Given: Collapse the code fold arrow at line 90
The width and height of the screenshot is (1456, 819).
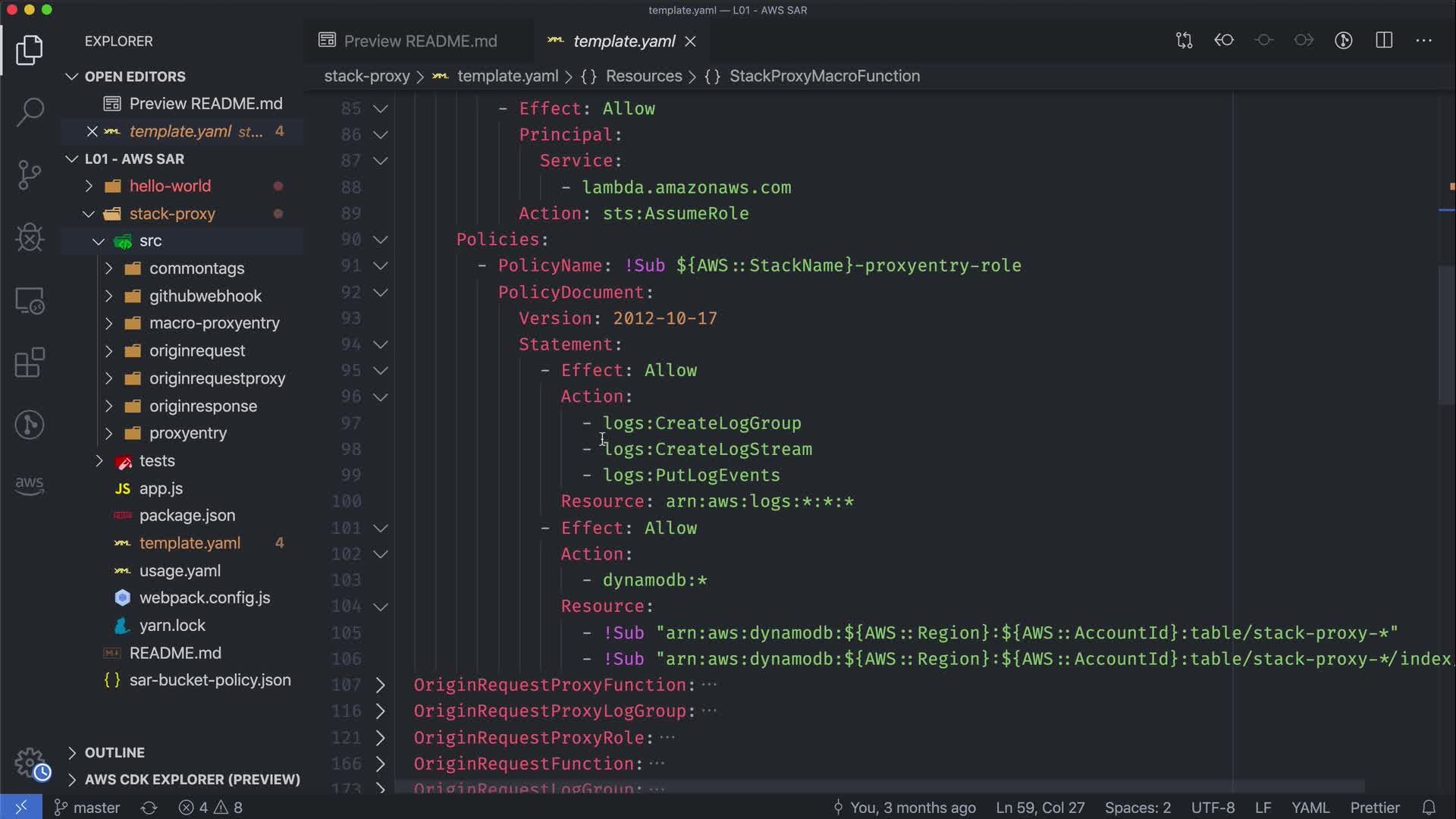Looking at the screenshot, I should pos(381,240).
